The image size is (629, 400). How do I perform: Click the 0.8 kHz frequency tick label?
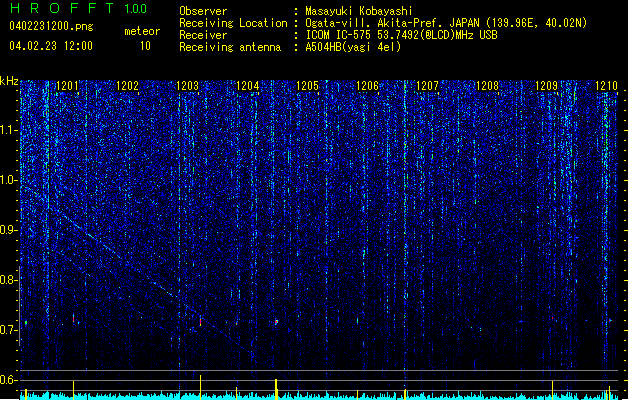(x=8, y=280)
